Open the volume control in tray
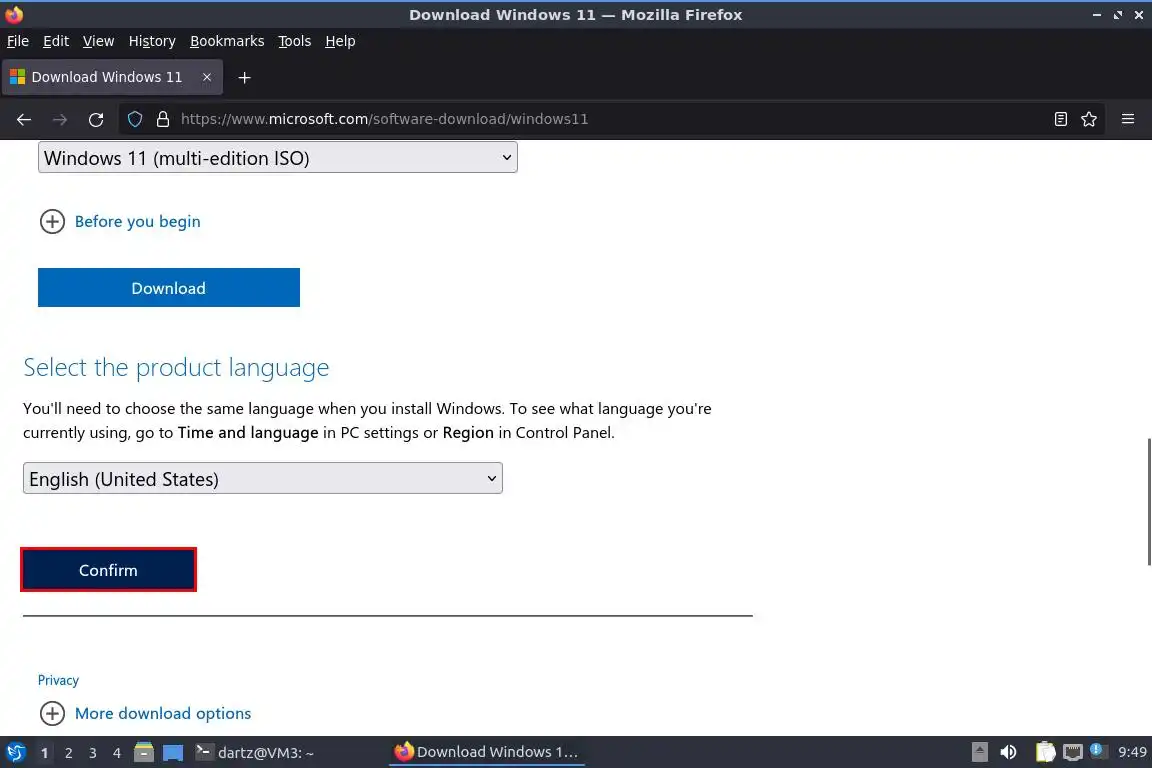1152x768 pixels. pyautogui.click(x=1009, y=752)
